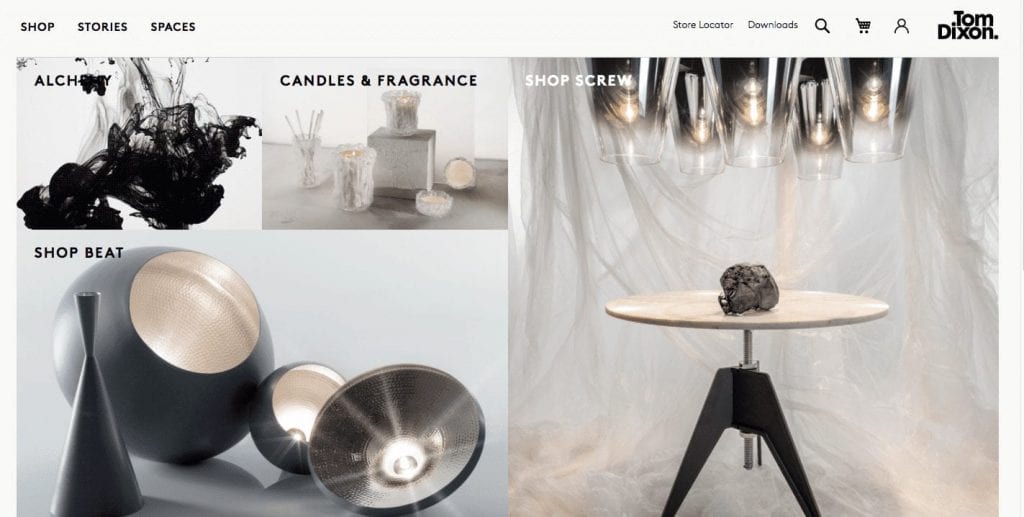This screenshot has height=517, width=1024.
Task: Open the candles on concrete block image
Action: click(x=385, y=144)
